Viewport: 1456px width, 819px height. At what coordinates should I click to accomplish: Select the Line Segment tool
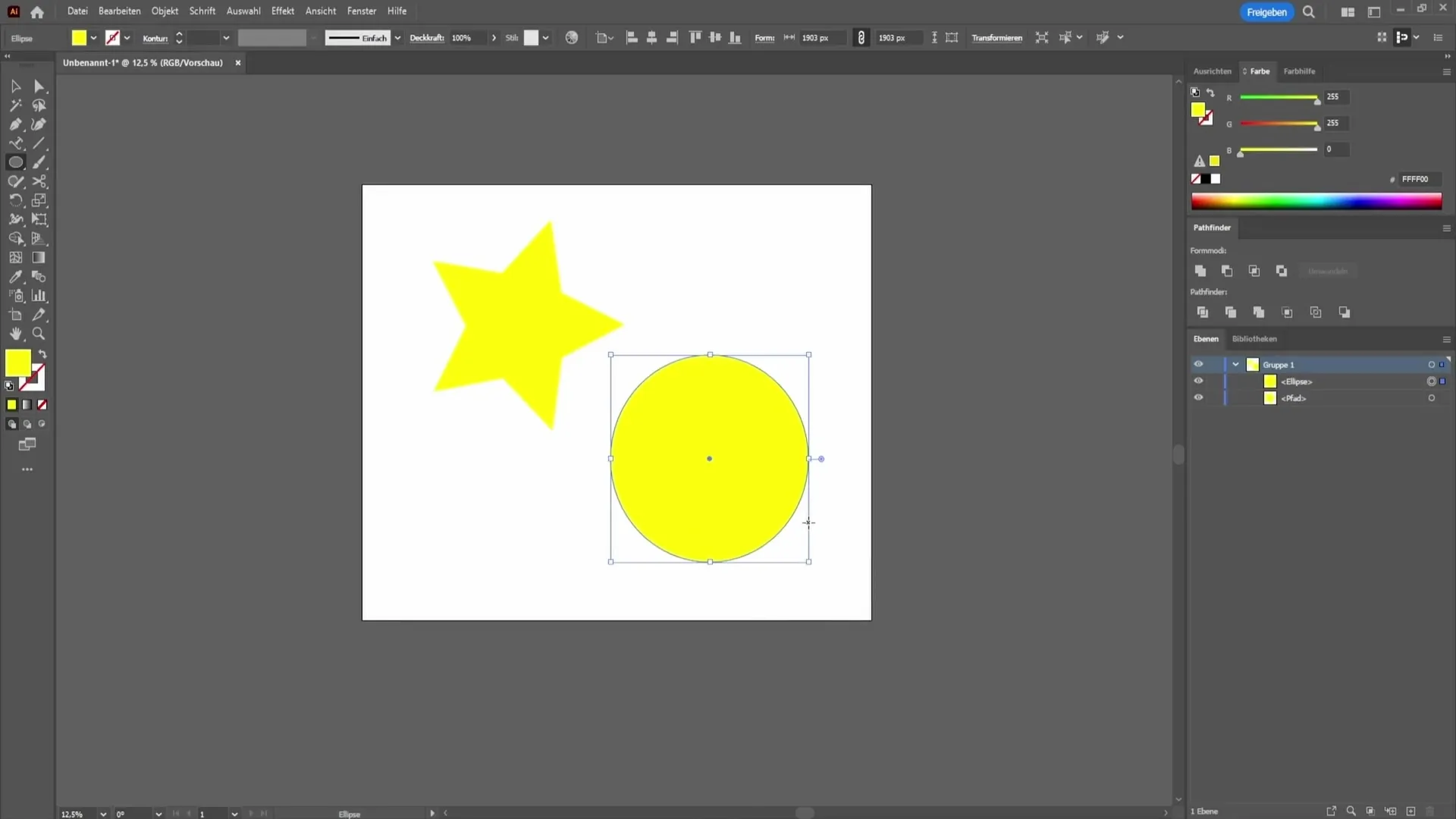[39, 143]
